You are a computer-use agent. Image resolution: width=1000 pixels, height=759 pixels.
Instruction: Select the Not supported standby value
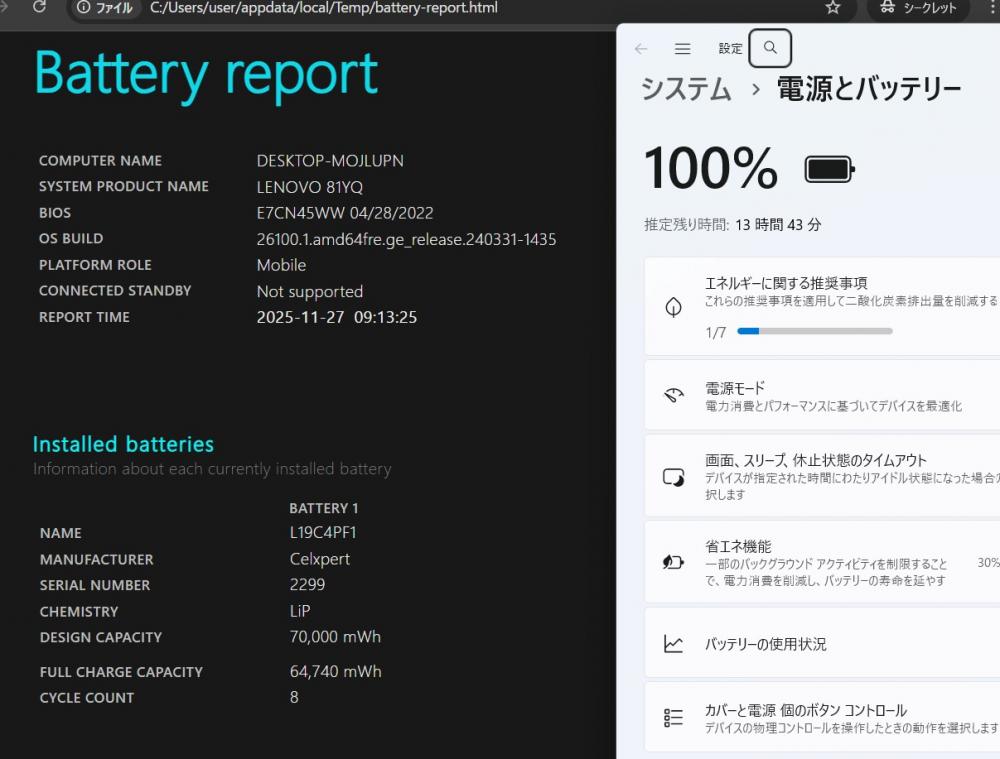309,291
